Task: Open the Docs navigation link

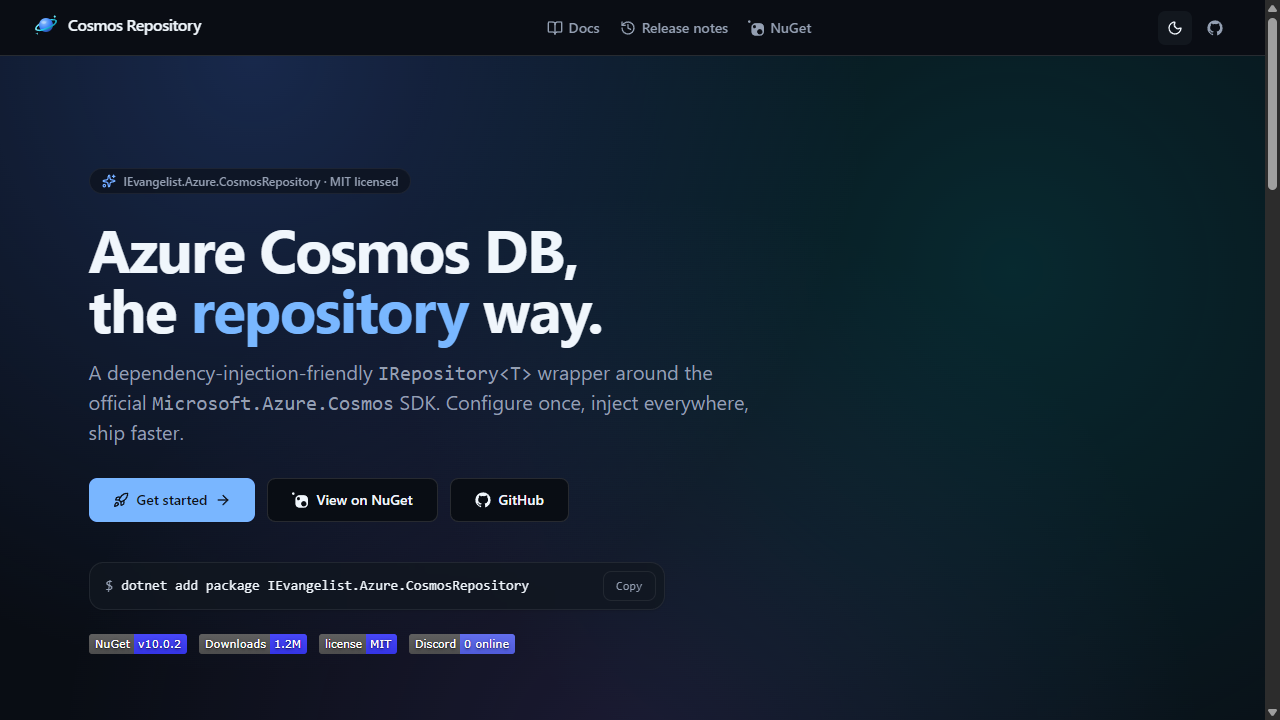Action: 573,28
